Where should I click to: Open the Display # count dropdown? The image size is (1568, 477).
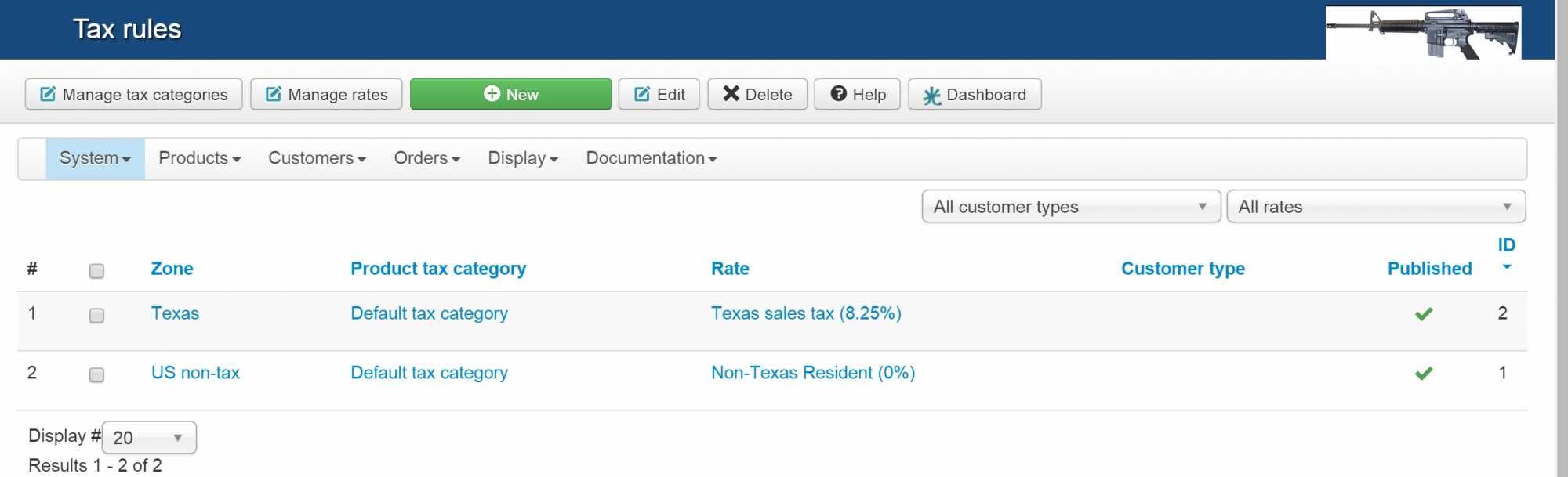[149, 438]
